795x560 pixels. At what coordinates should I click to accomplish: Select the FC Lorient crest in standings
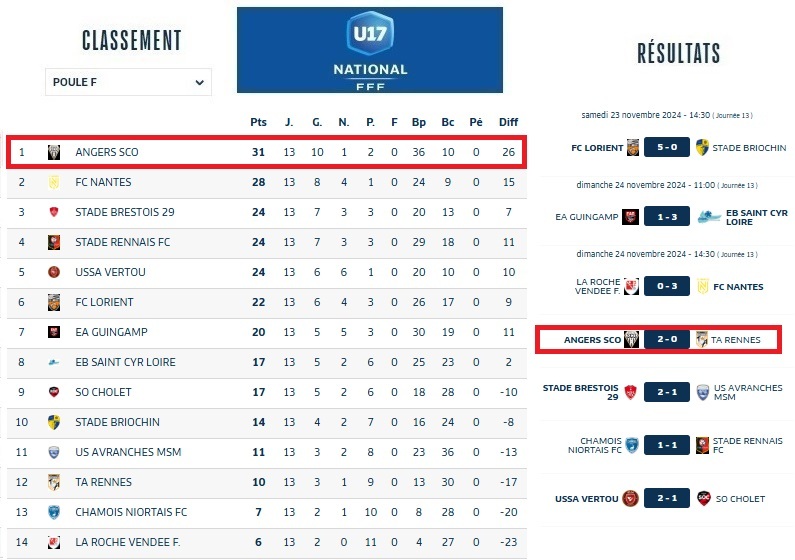[54, 302]
